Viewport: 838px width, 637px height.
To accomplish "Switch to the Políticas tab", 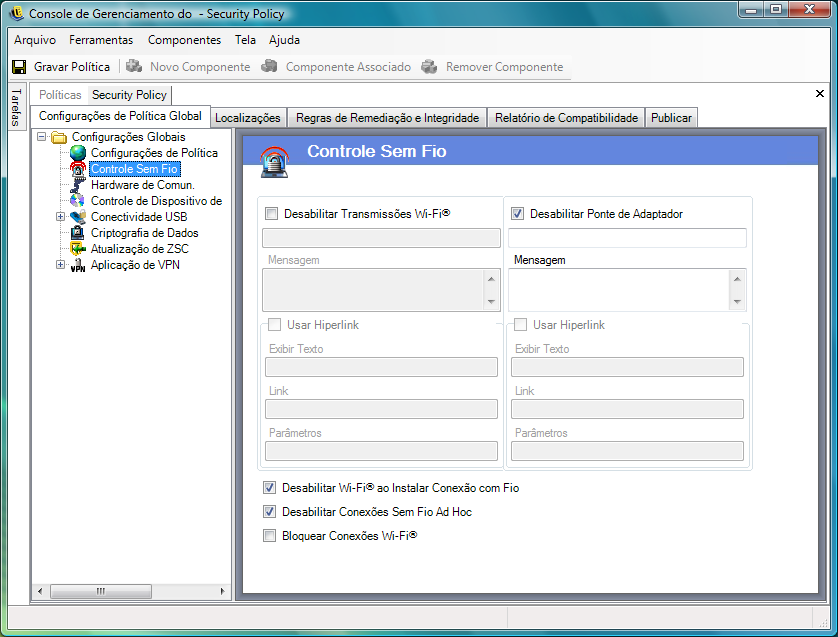I will click(60, 95).
